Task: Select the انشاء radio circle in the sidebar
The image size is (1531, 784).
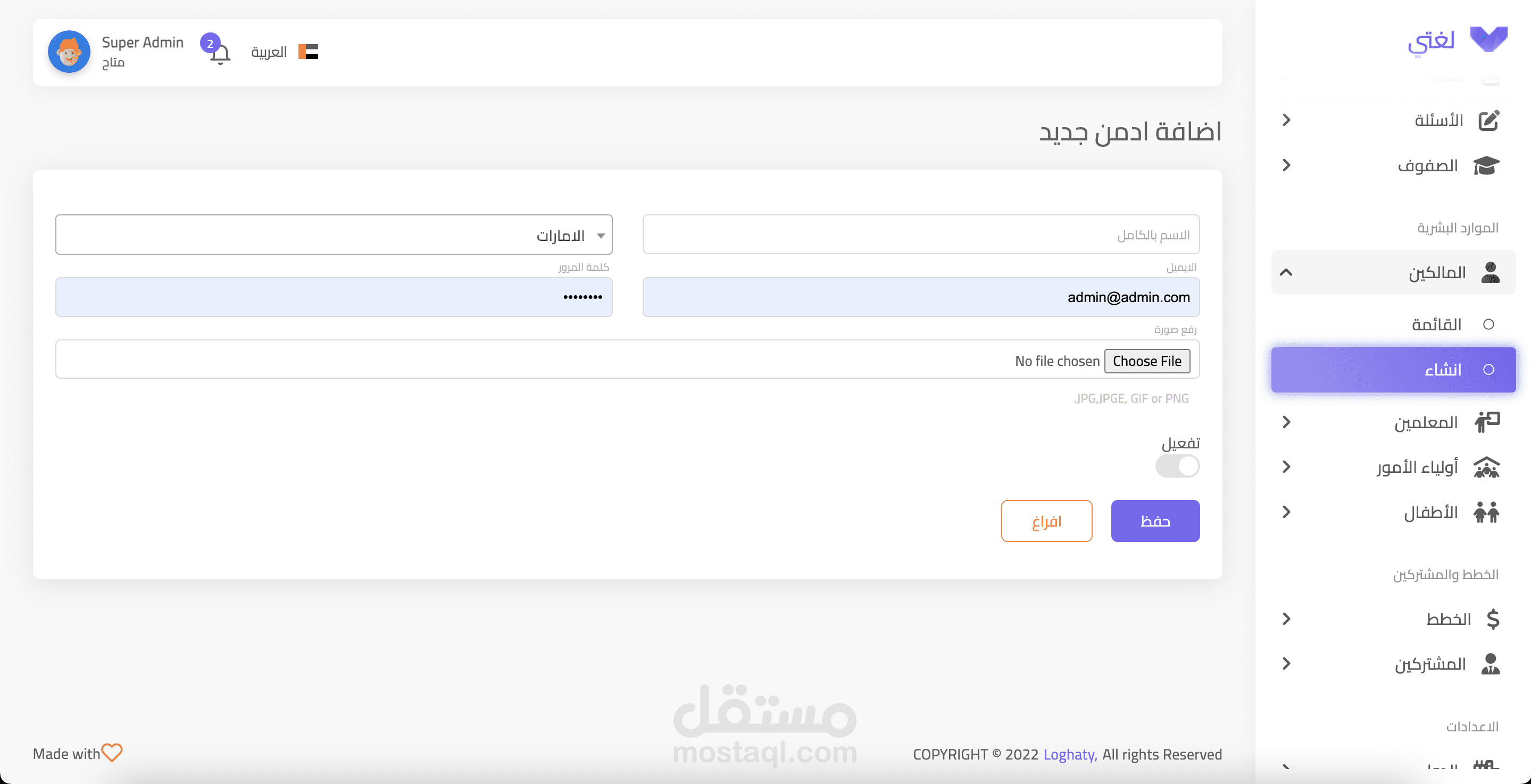Action: coord(1488,370)
